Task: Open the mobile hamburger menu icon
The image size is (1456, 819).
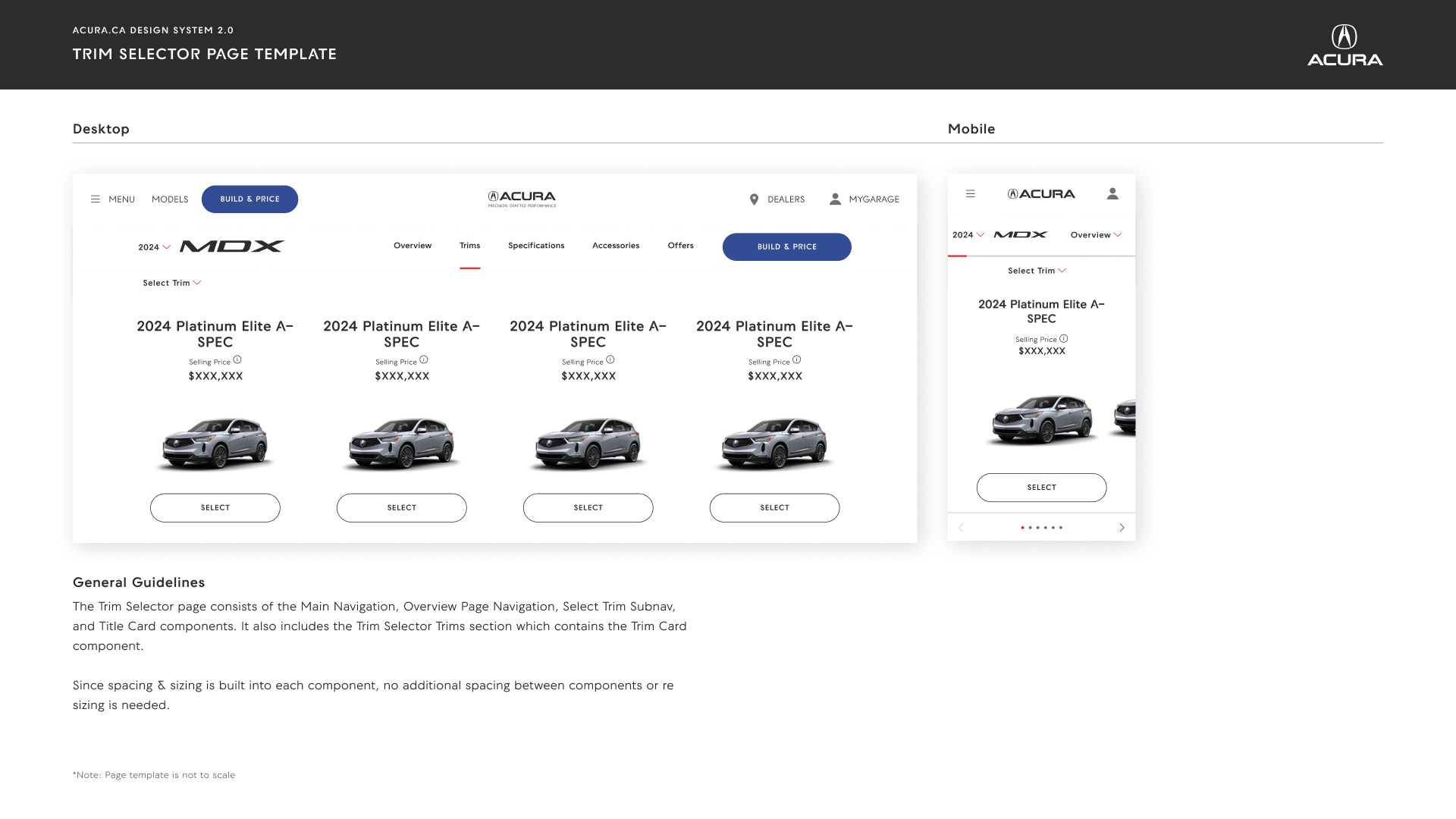Action: [970, 194]
